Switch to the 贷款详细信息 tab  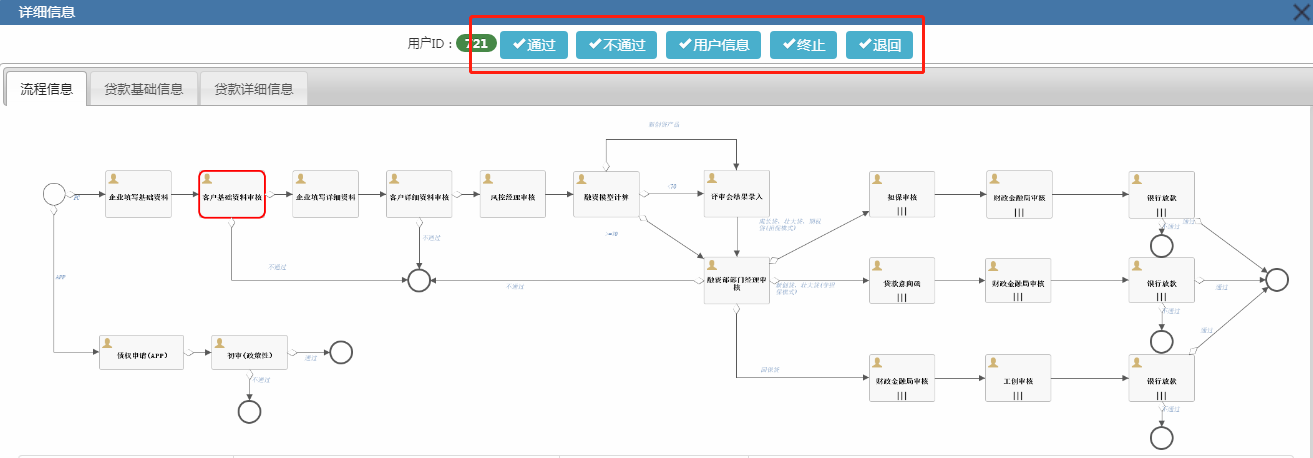point(253,88)
